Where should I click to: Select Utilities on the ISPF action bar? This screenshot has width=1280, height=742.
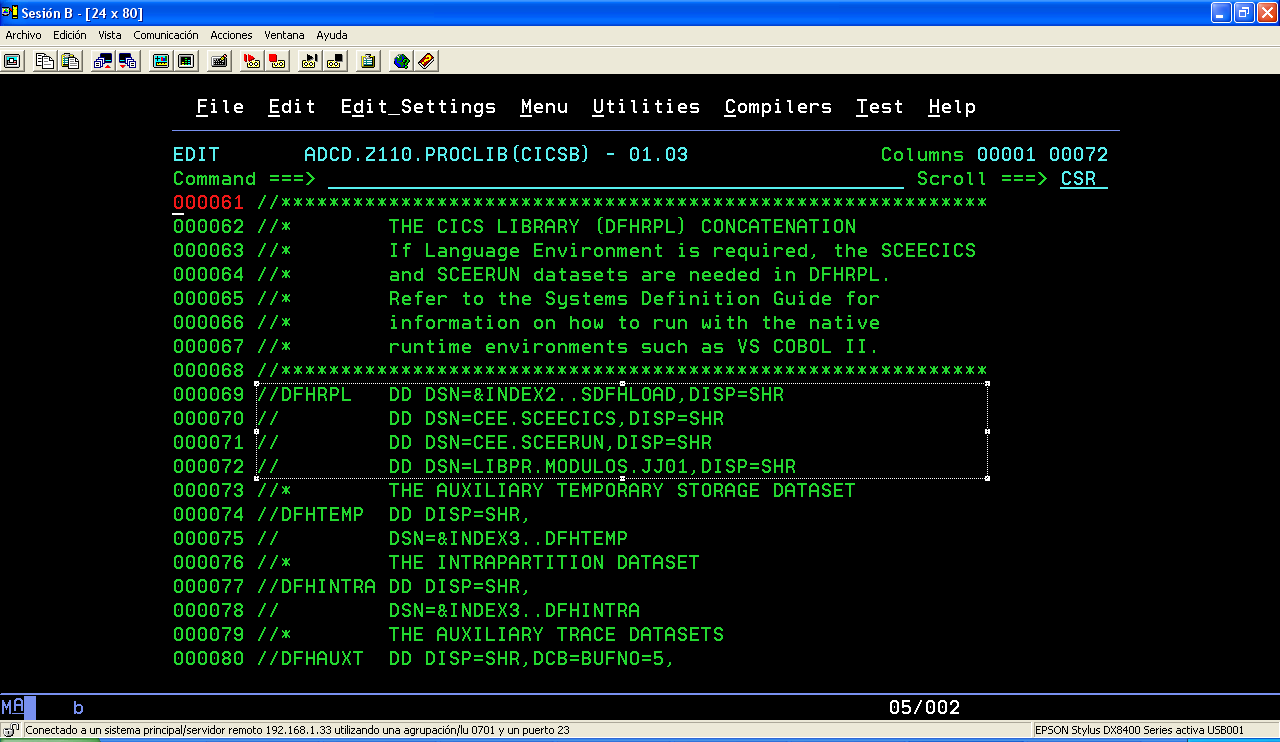[x=646, y=106]
